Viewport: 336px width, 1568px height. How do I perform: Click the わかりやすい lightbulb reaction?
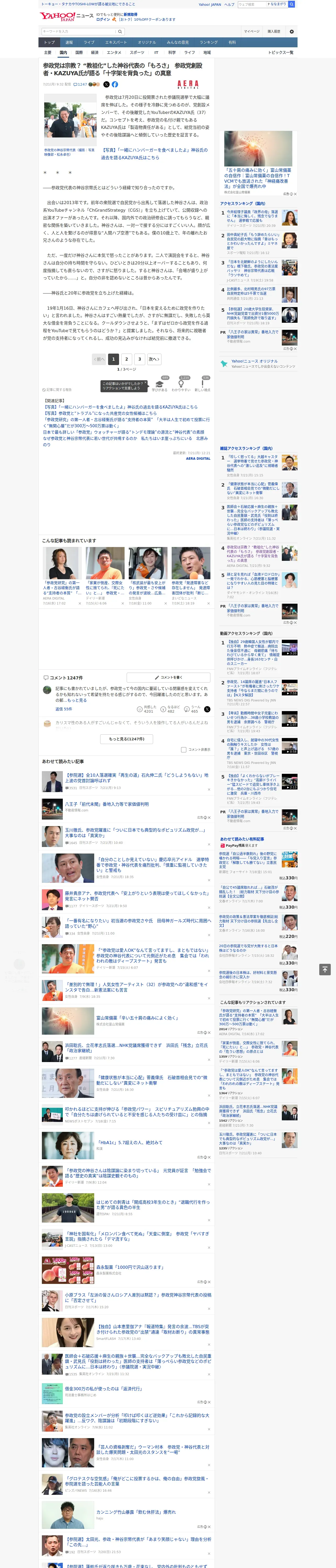click(181, 385)
